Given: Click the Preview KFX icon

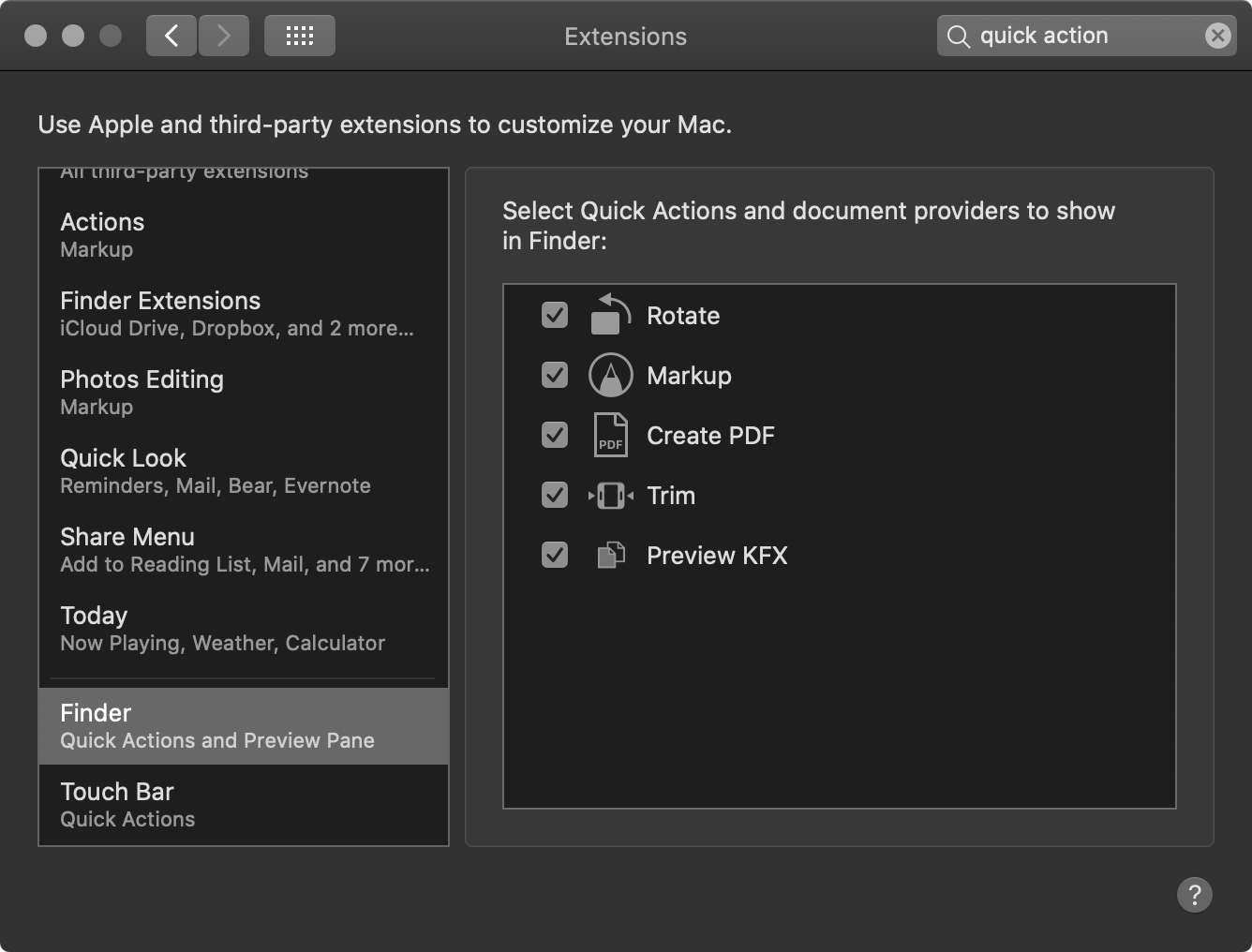Looking at the screenshot, I should [610, 555].
